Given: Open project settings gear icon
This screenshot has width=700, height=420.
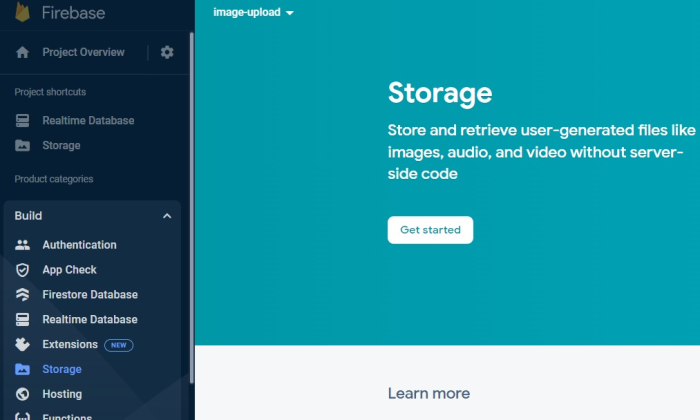Looking at the screenshot, I should 167,52.
